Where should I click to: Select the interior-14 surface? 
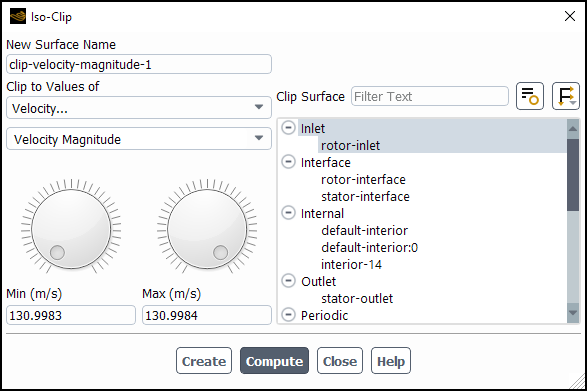351,264
